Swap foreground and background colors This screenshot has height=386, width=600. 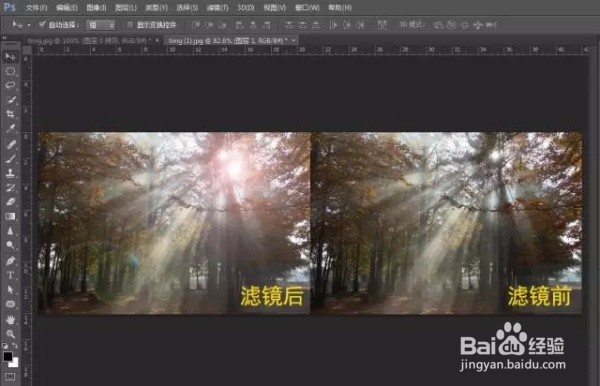pyautogui.click(x=15, y=345)
